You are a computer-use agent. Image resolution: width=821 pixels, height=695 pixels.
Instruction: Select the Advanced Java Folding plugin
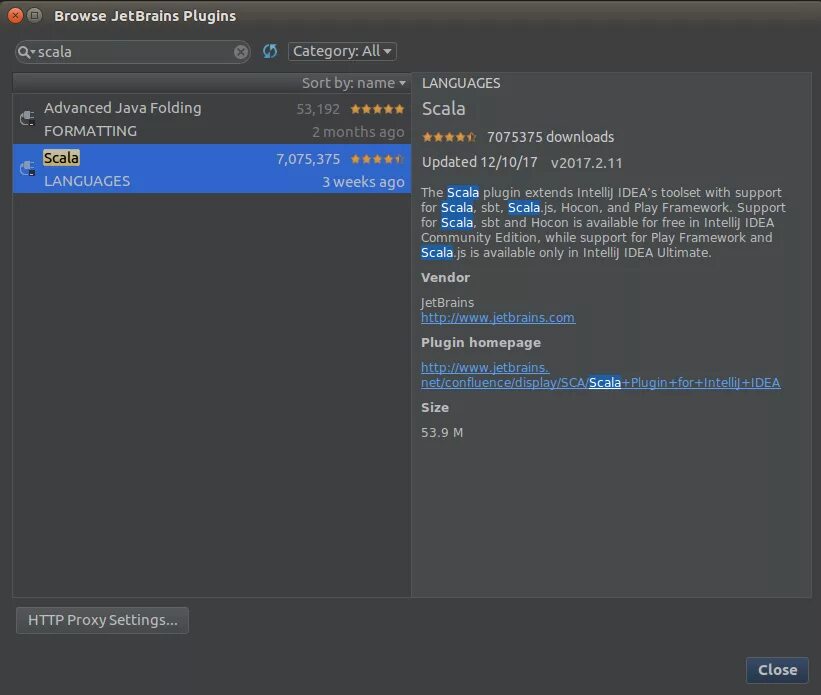pos(212,119)
